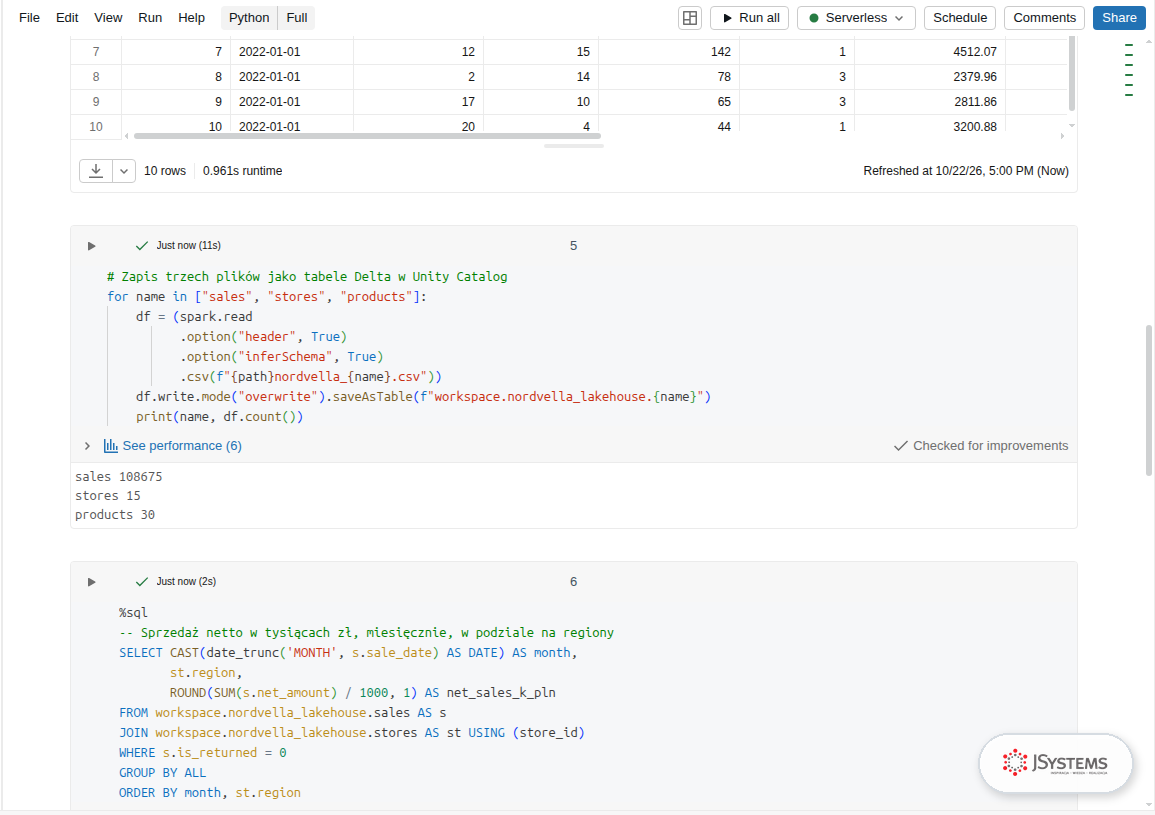The width and height of the screenshot is (1155, 815).
Task: Click the notebook's vertical scrollbar thumb
Action: (x=1149, y=400)
